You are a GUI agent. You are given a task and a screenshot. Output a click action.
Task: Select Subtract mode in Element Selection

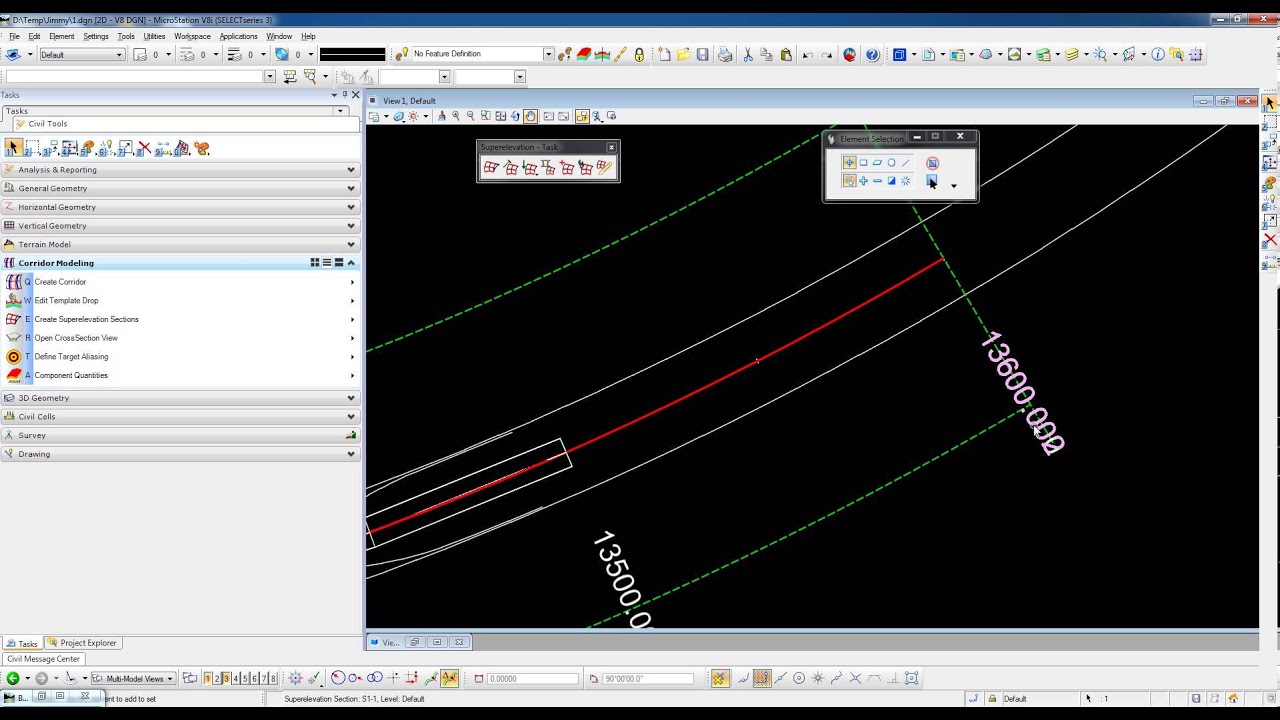tap(877, 181)
